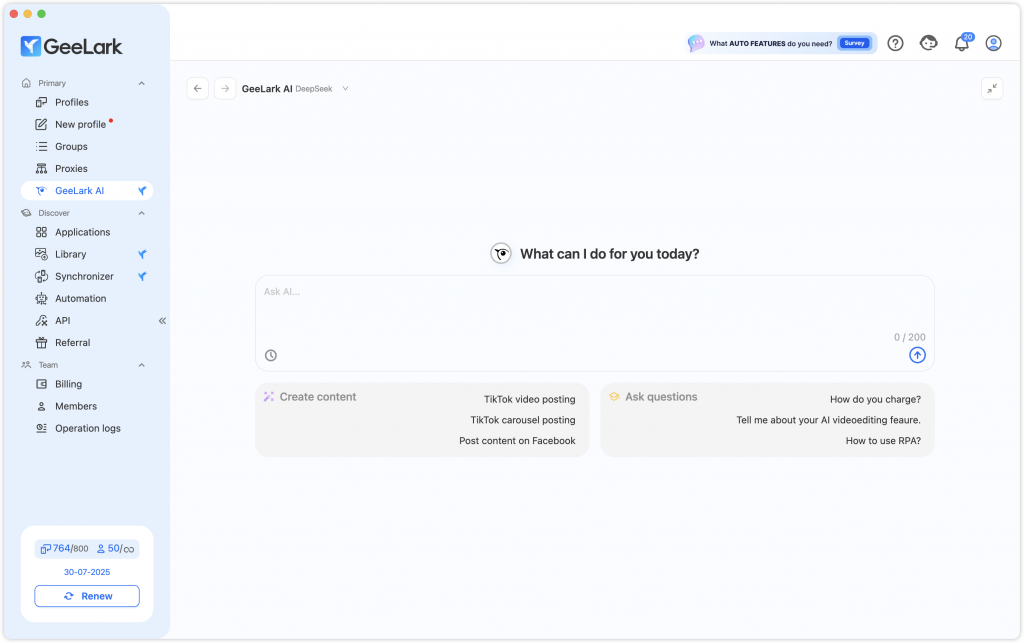Click the 50 members quota indicator
The width and height of the screenshot is (1024, 643).
click(116, 549)
